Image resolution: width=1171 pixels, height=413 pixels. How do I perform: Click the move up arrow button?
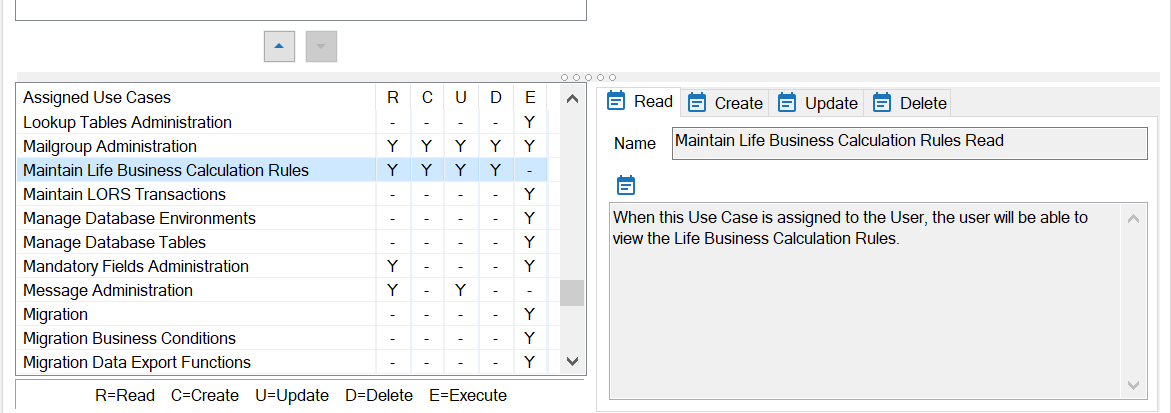coord(279,46)
